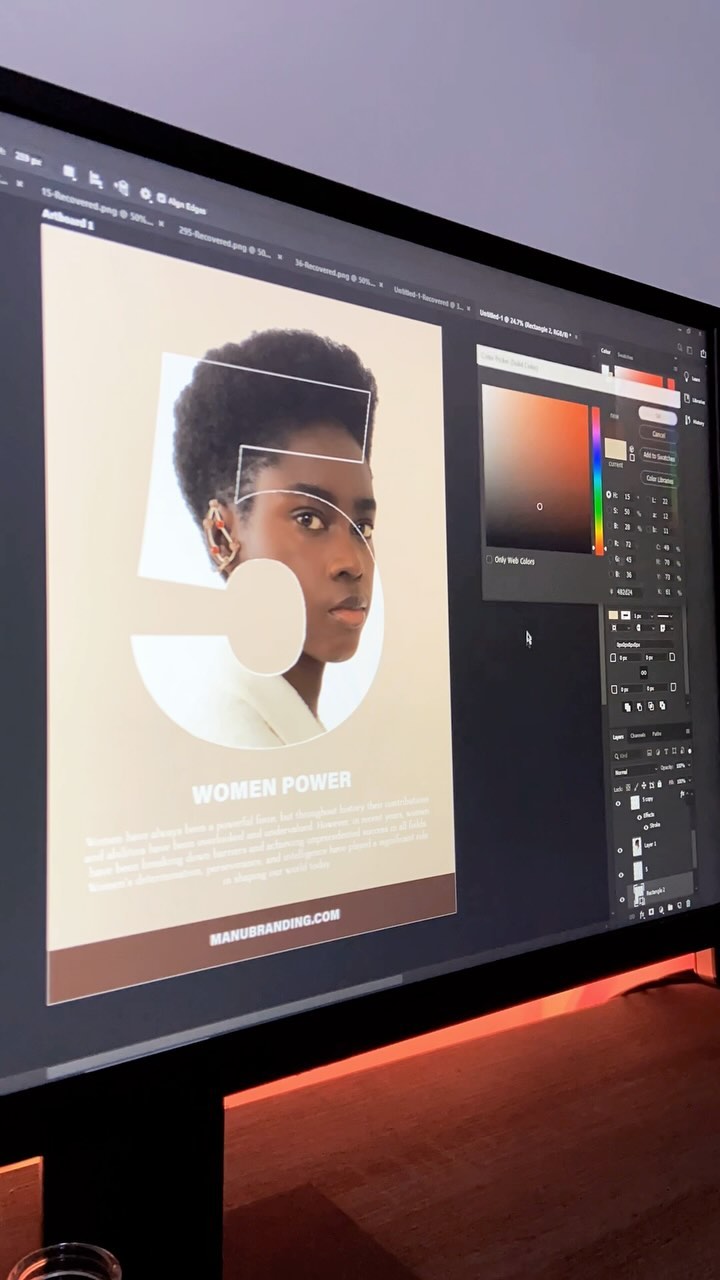The height and width of the screenshot is (1280, 720).
Task: Select the G green radio button
Action: pos(611,558)
